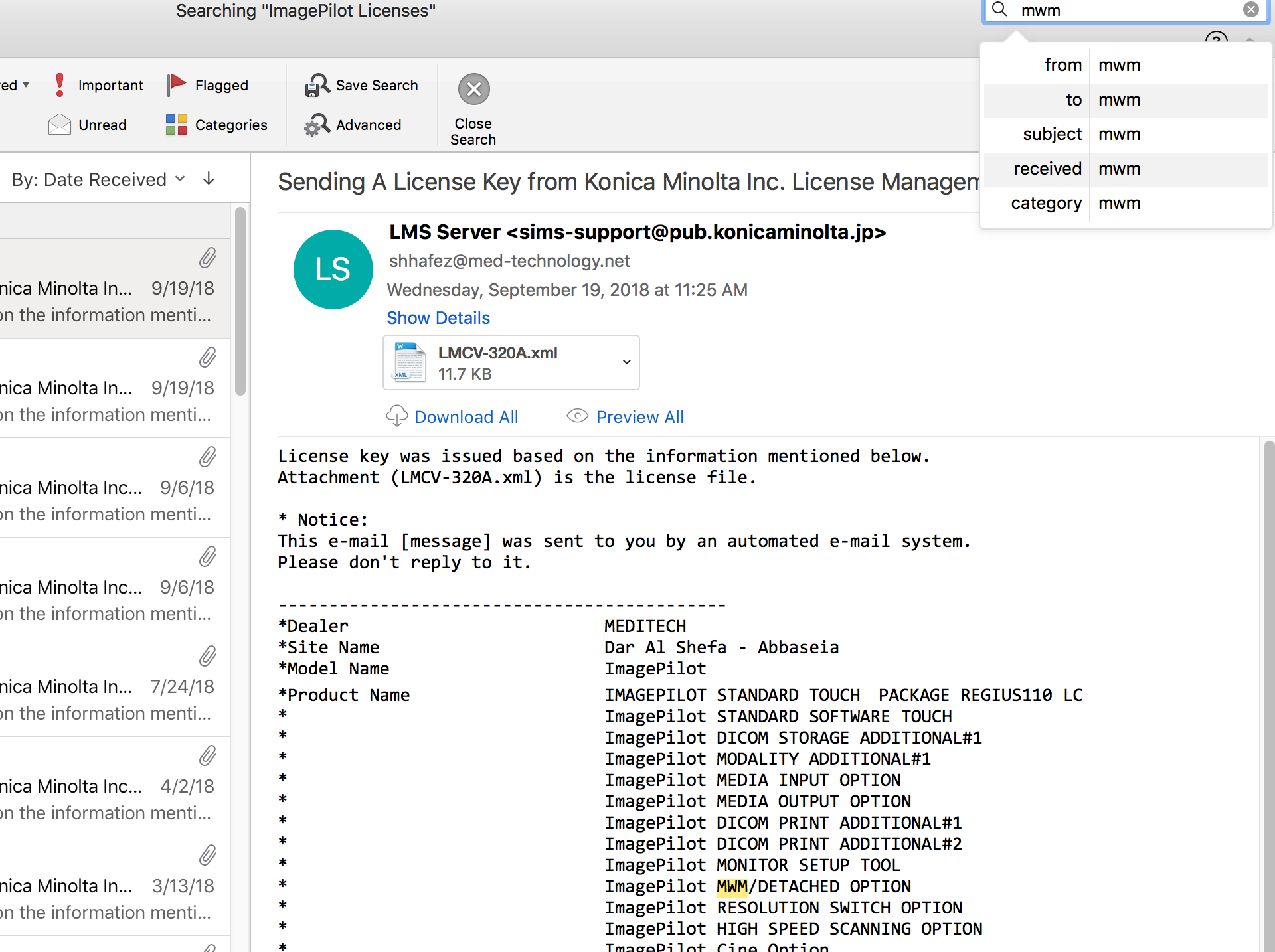Close the search with X button
Viewport: 1275px width, 952px height.
(473, 89)
